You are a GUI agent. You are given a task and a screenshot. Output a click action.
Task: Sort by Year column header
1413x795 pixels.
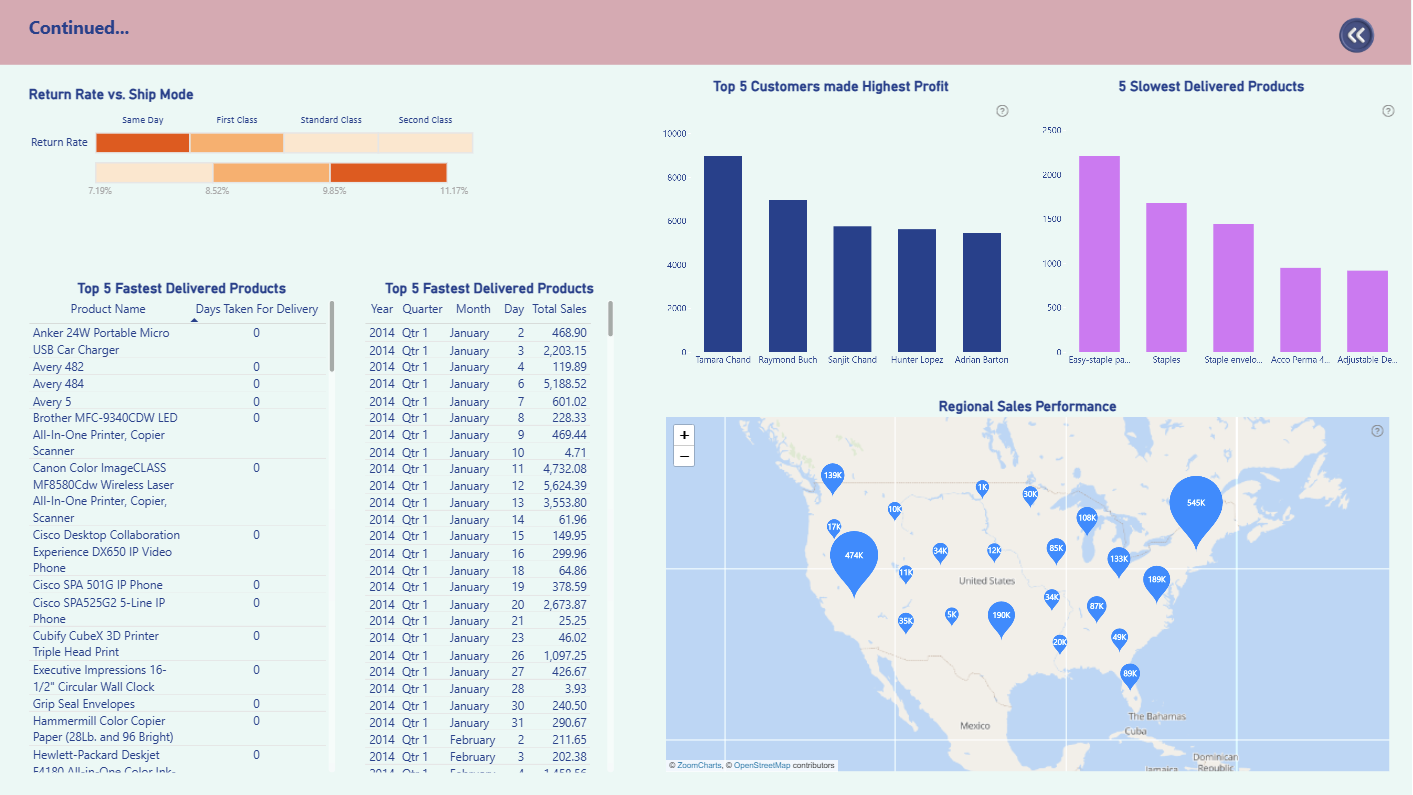(382, 309)
